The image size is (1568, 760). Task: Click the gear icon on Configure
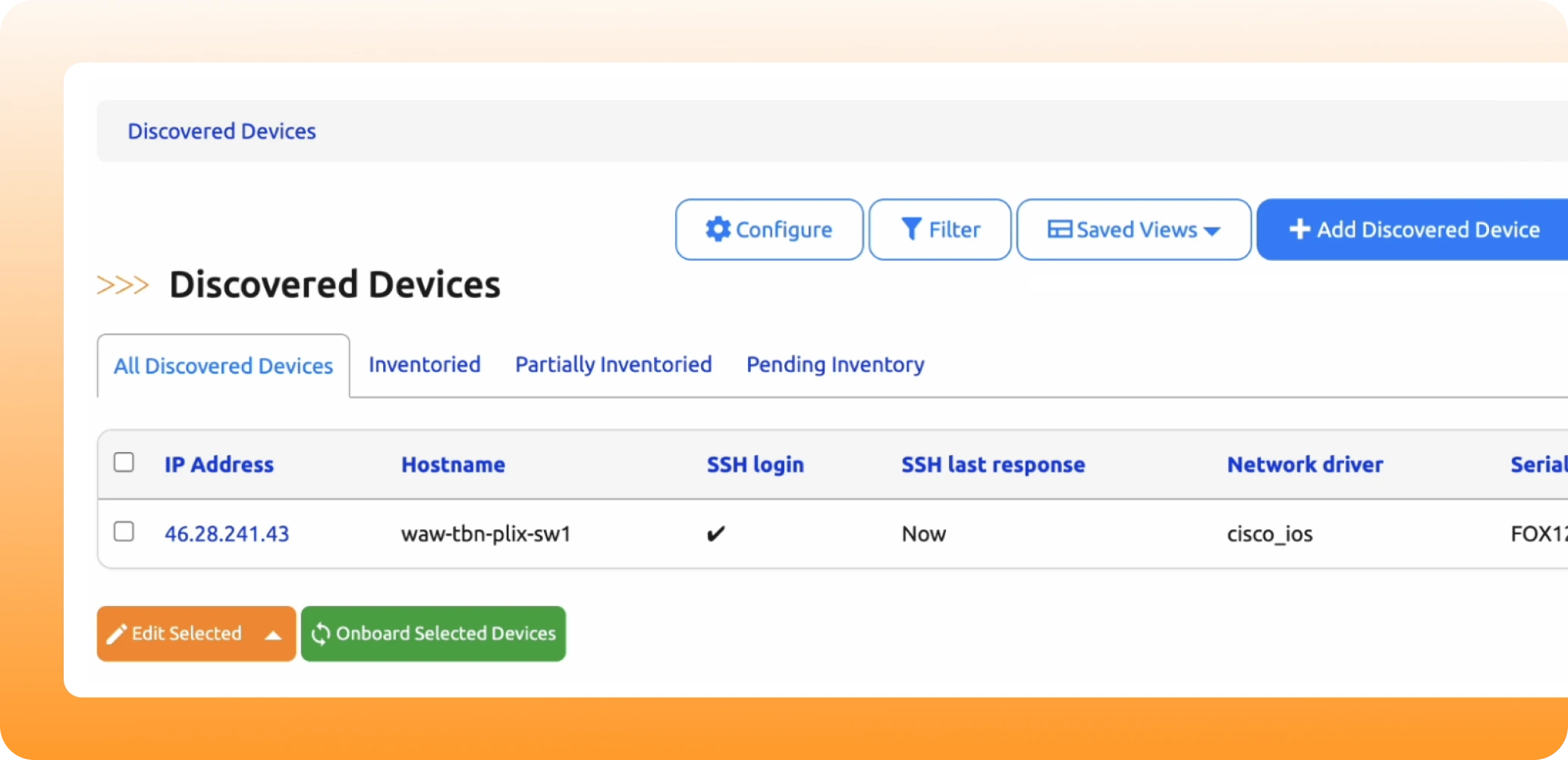pyautogui.click(x=718, y=229)
